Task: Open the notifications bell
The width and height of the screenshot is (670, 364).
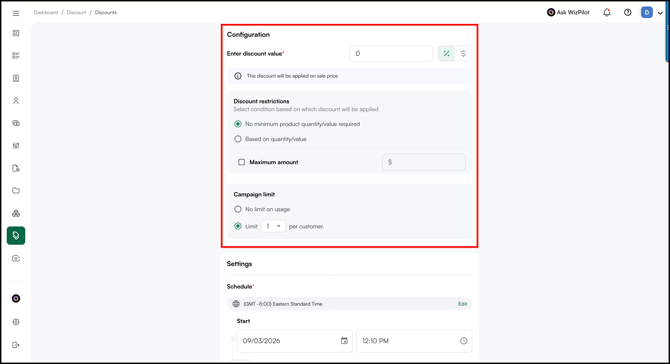Action: point(607,12)
